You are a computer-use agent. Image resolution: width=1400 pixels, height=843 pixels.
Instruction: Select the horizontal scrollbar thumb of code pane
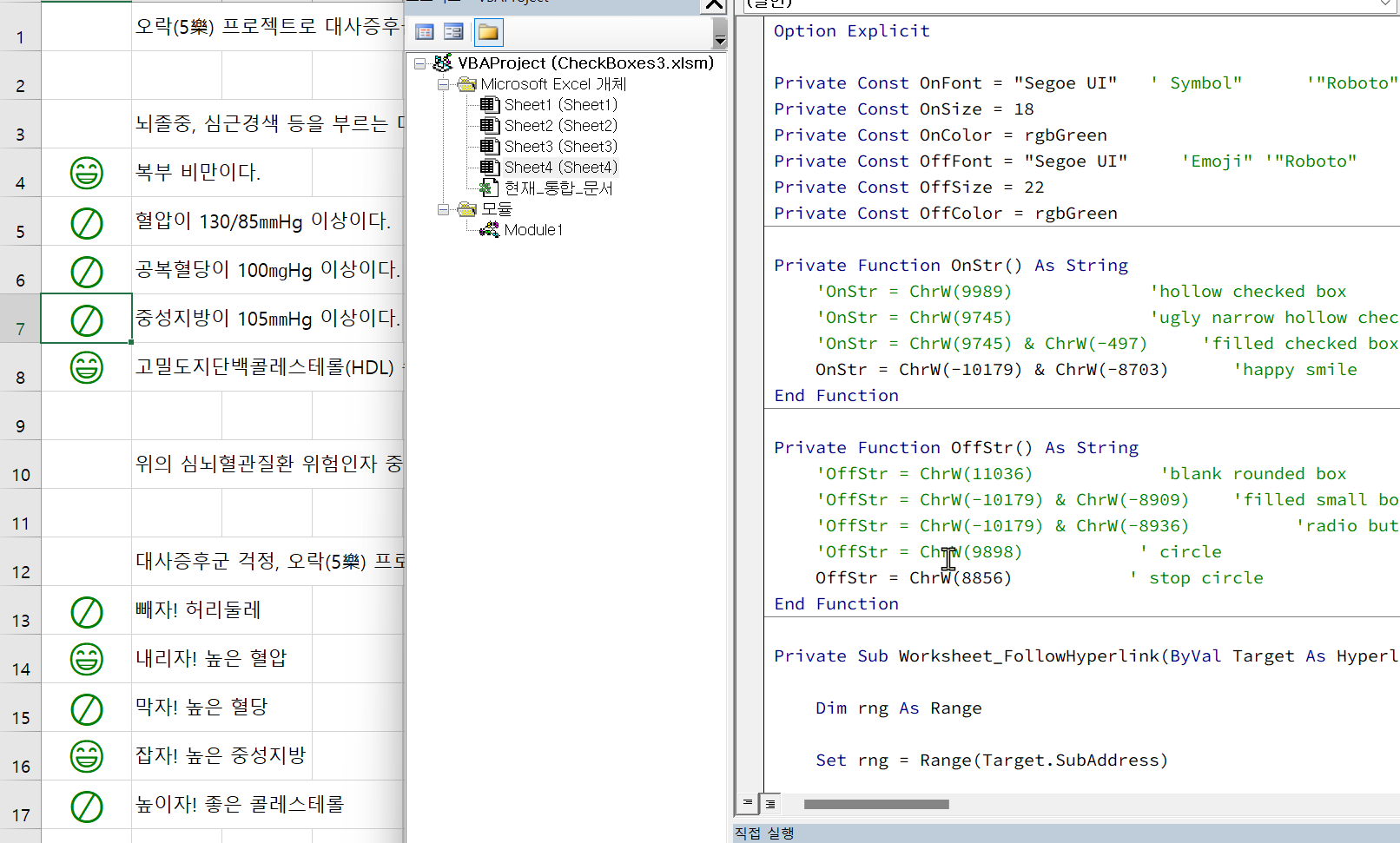876,804
